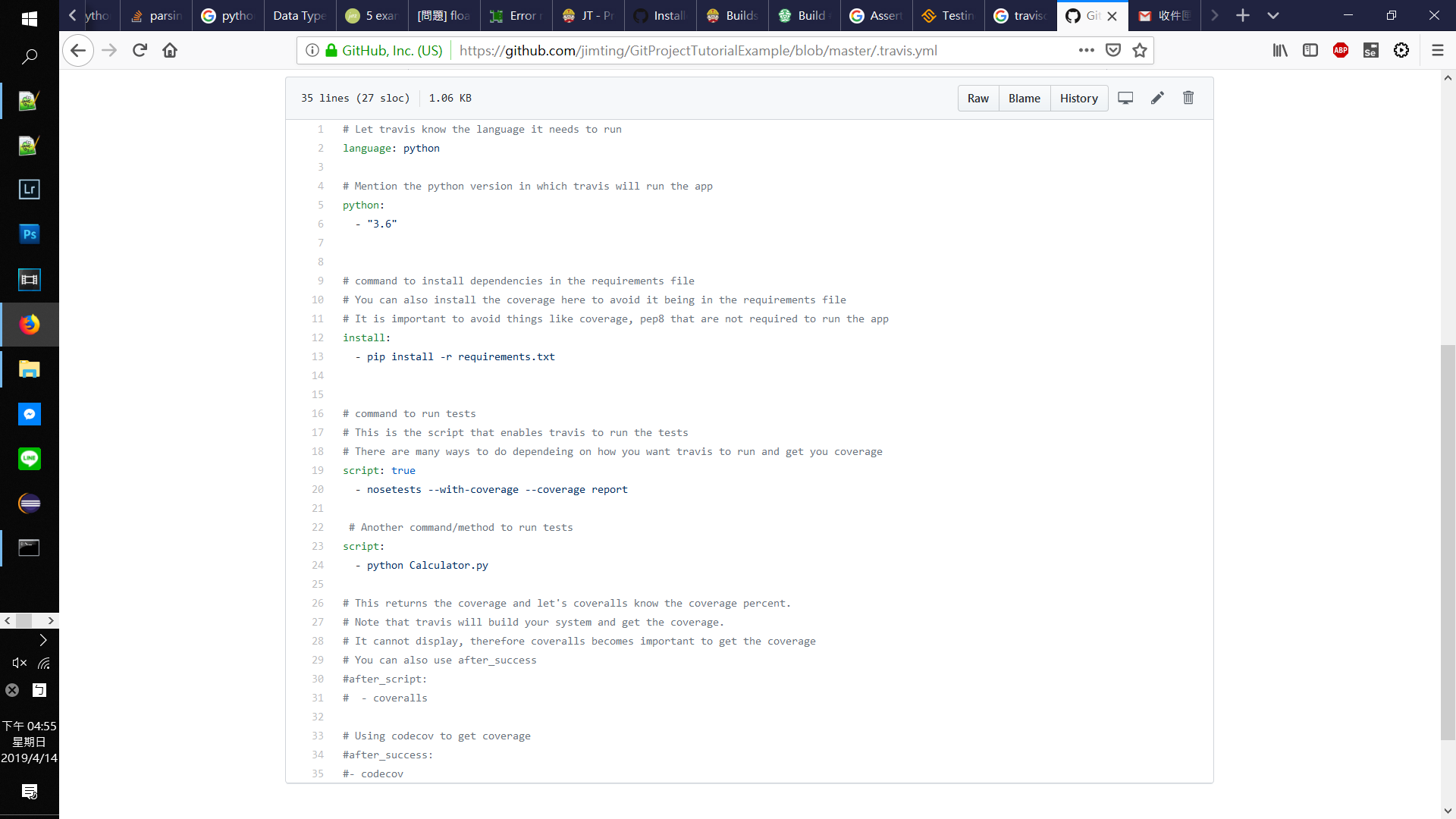The height and width of the screenshot is (819, 1456).
Task: Expand the list all tabs chevron
Action: (x=1273, y=15)
